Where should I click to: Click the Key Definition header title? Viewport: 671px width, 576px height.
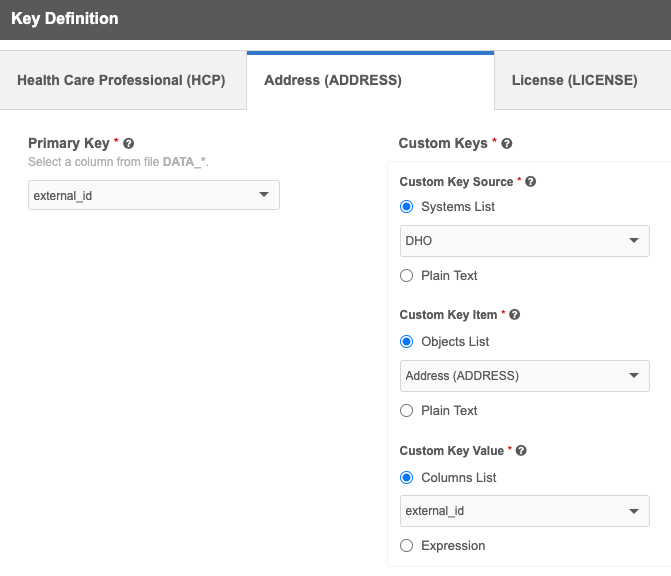[64, 19]
